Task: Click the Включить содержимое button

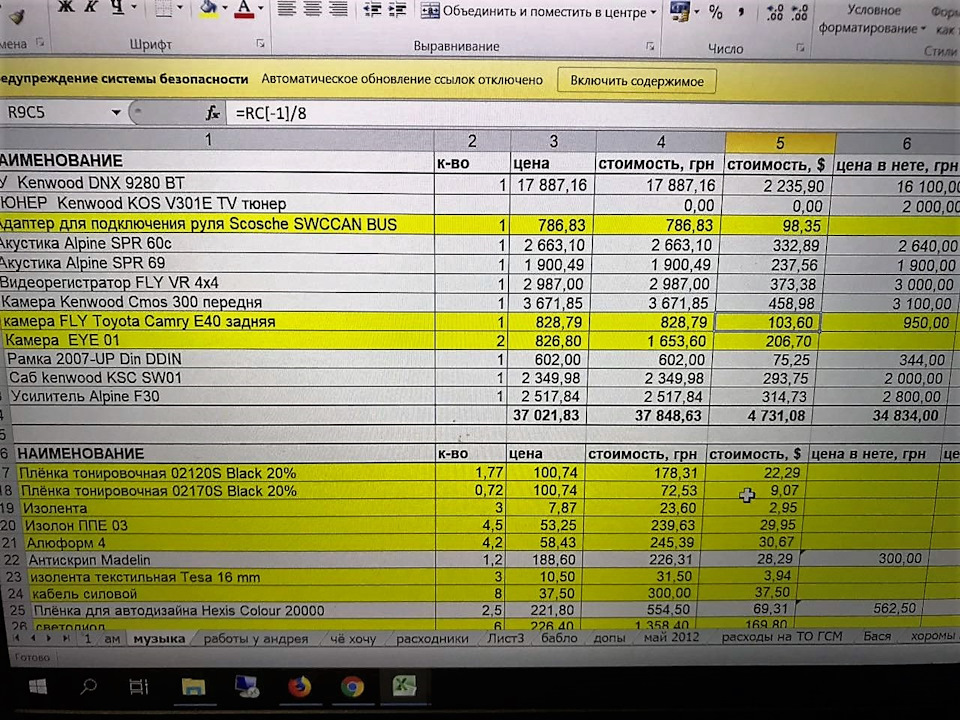Action: coord(637,81)
